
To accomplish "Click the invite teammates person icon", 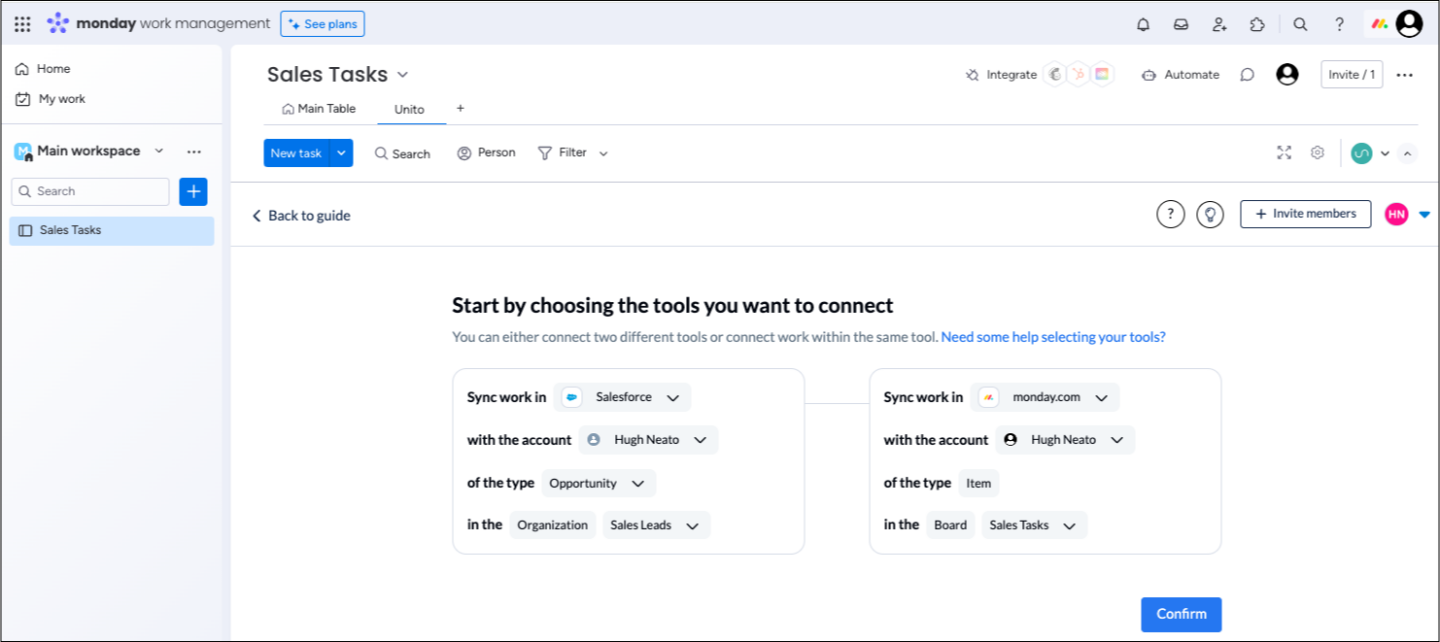I will tap(1219, 24).
